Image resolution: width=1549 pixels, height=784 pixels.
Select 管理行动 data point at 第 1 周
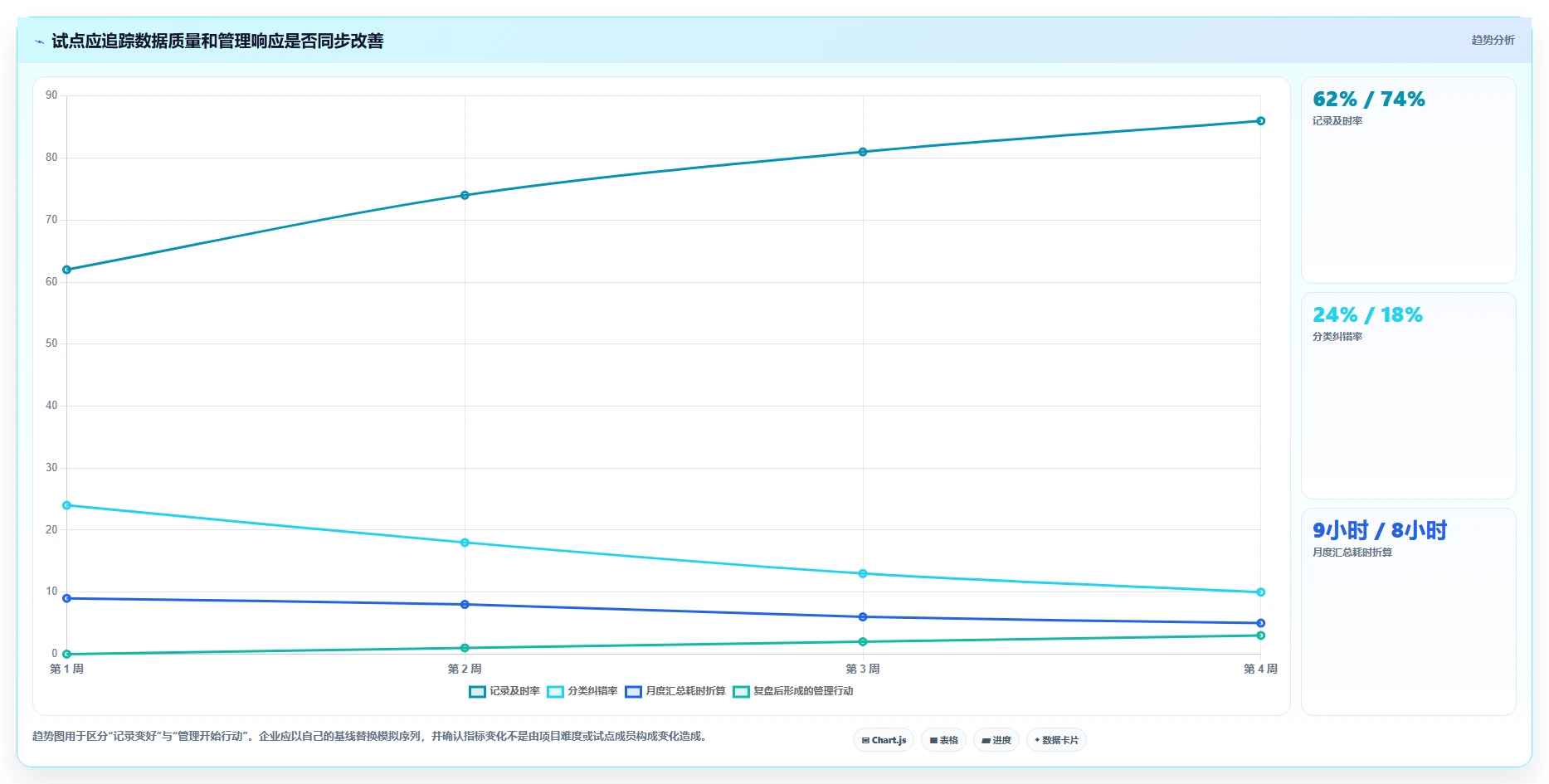[x=67, y=654]
